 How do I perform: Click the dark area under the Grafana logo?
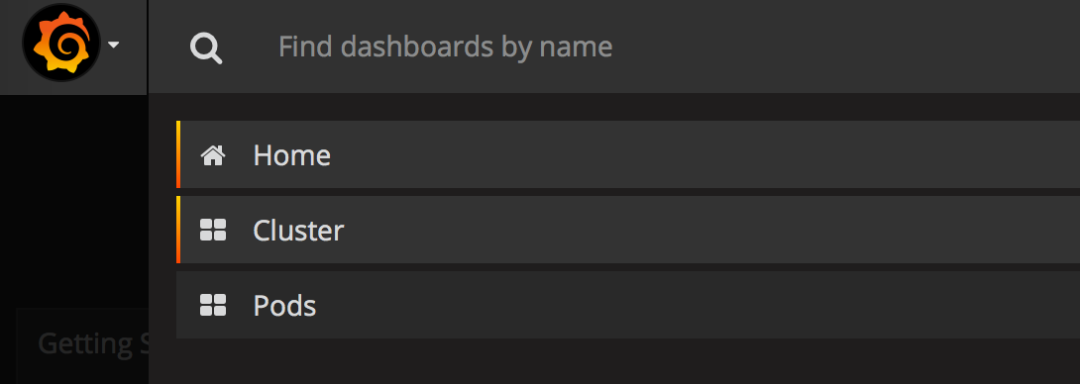pos(74,200)
